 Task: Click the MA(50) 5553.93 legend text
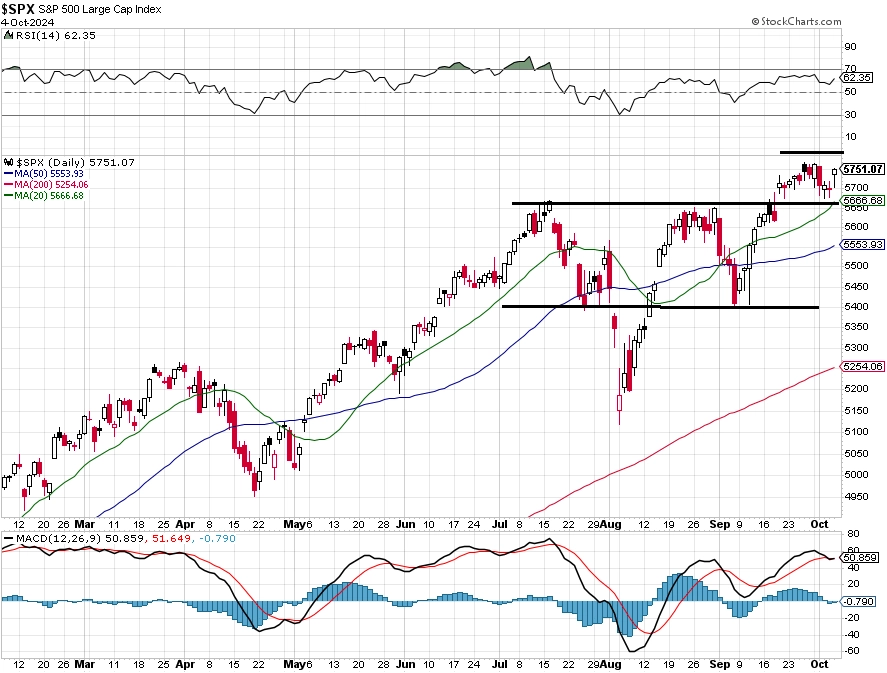click(49, 174)
